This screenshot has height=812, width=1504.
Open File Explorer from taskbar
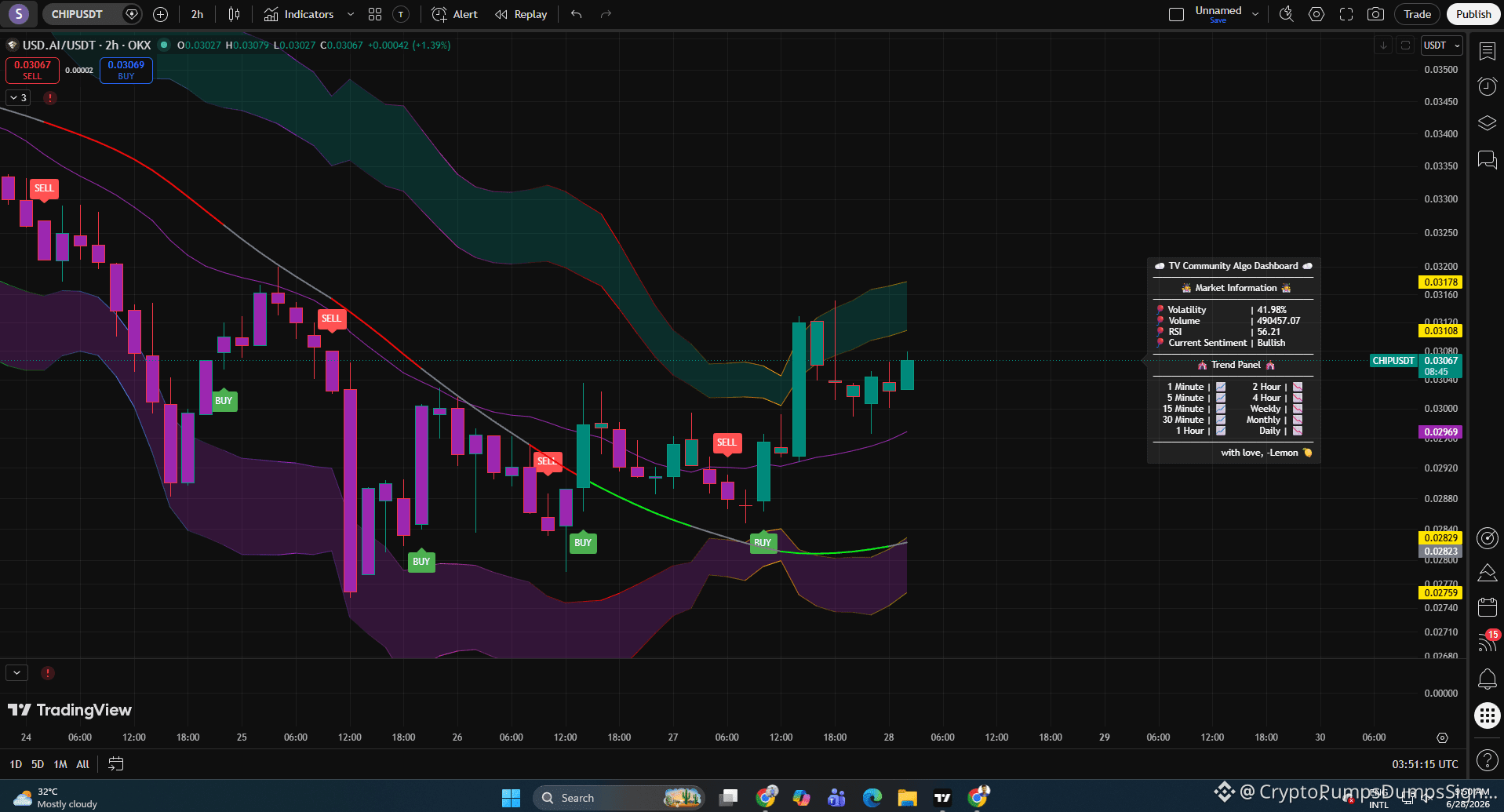point(907,798)
